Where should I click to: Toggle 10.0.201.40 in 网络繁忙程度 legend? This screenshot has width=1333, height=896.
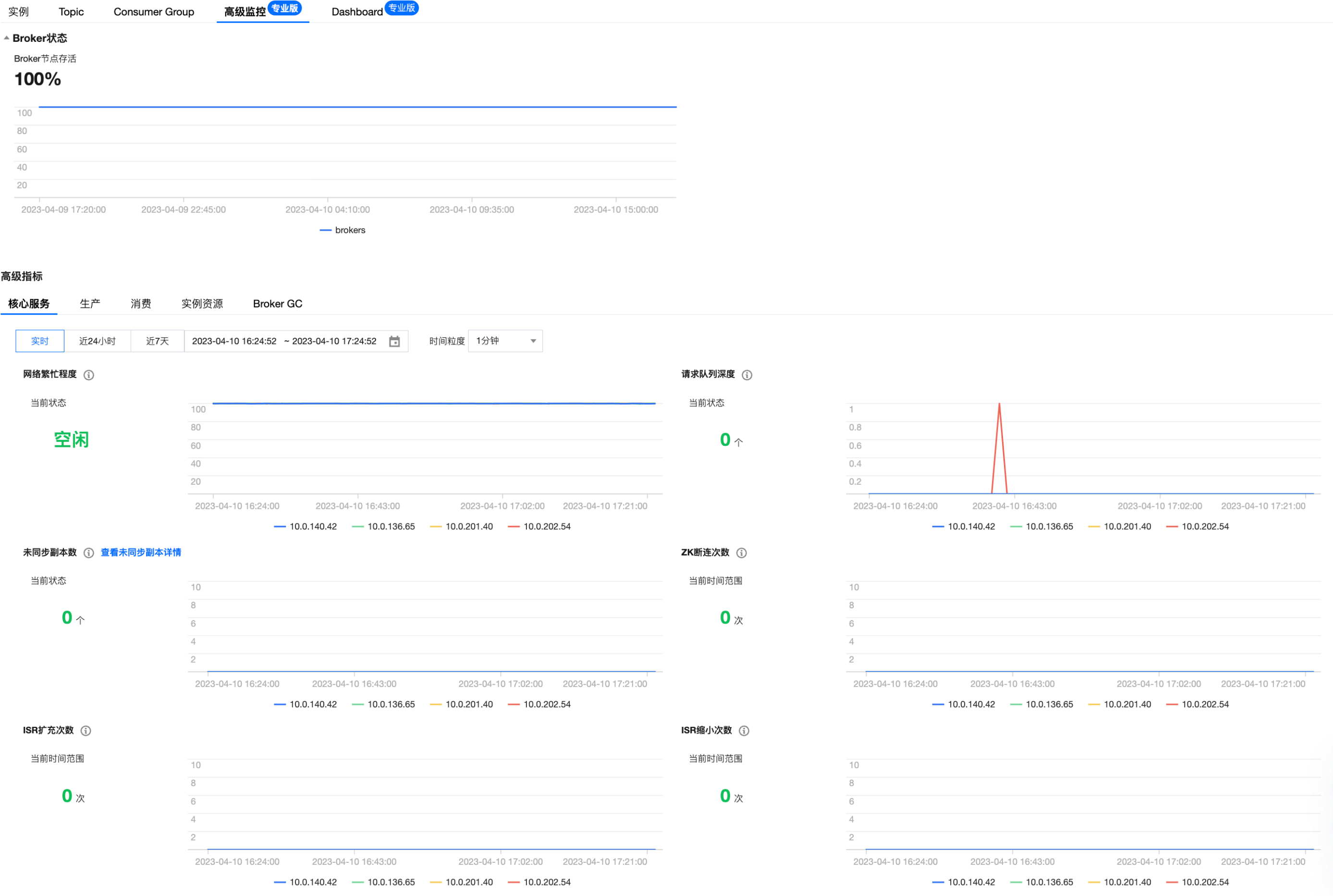pos(461,526)
